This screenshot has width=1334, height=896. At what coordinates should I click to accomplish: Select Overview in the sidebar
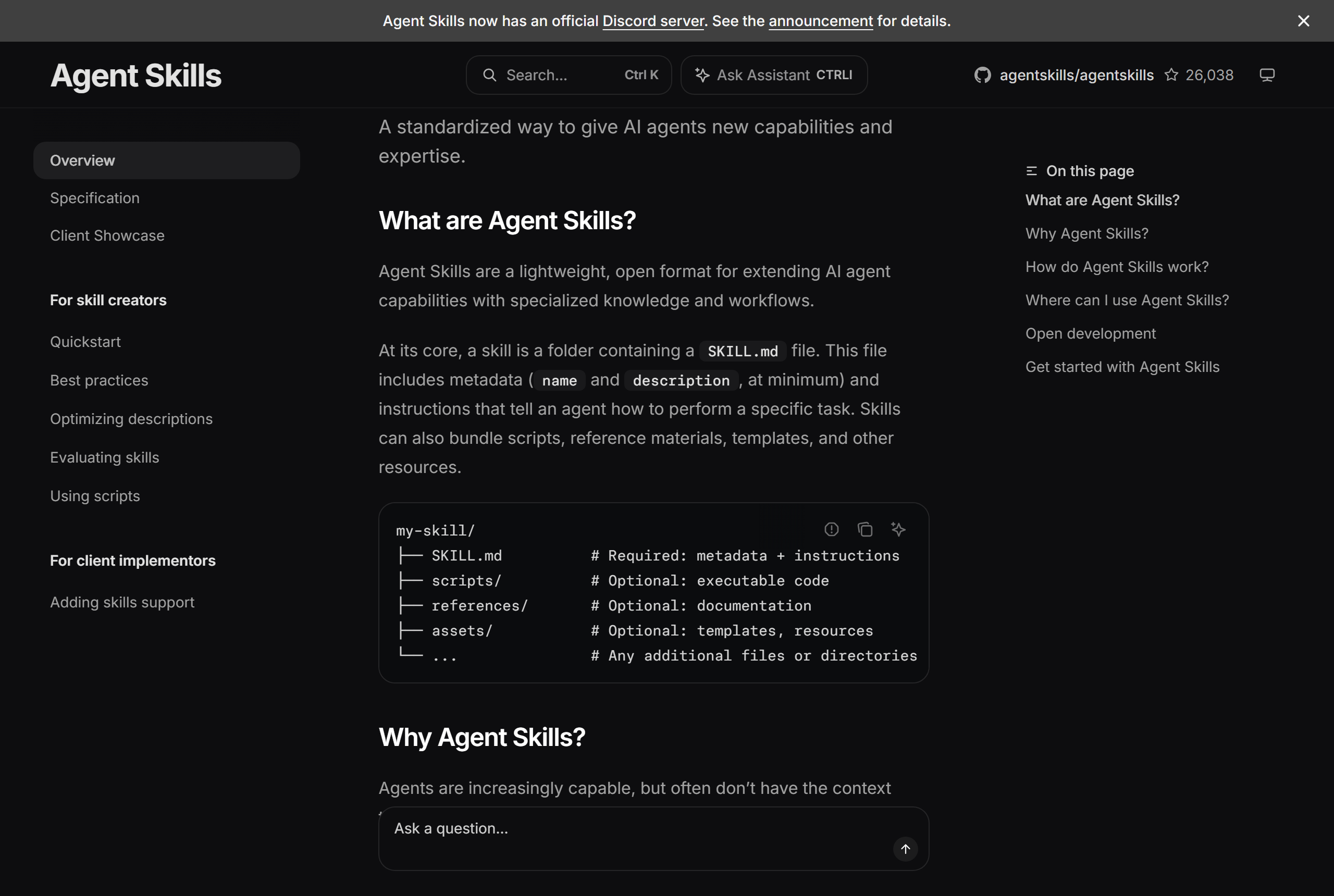[x=166, y=160]
